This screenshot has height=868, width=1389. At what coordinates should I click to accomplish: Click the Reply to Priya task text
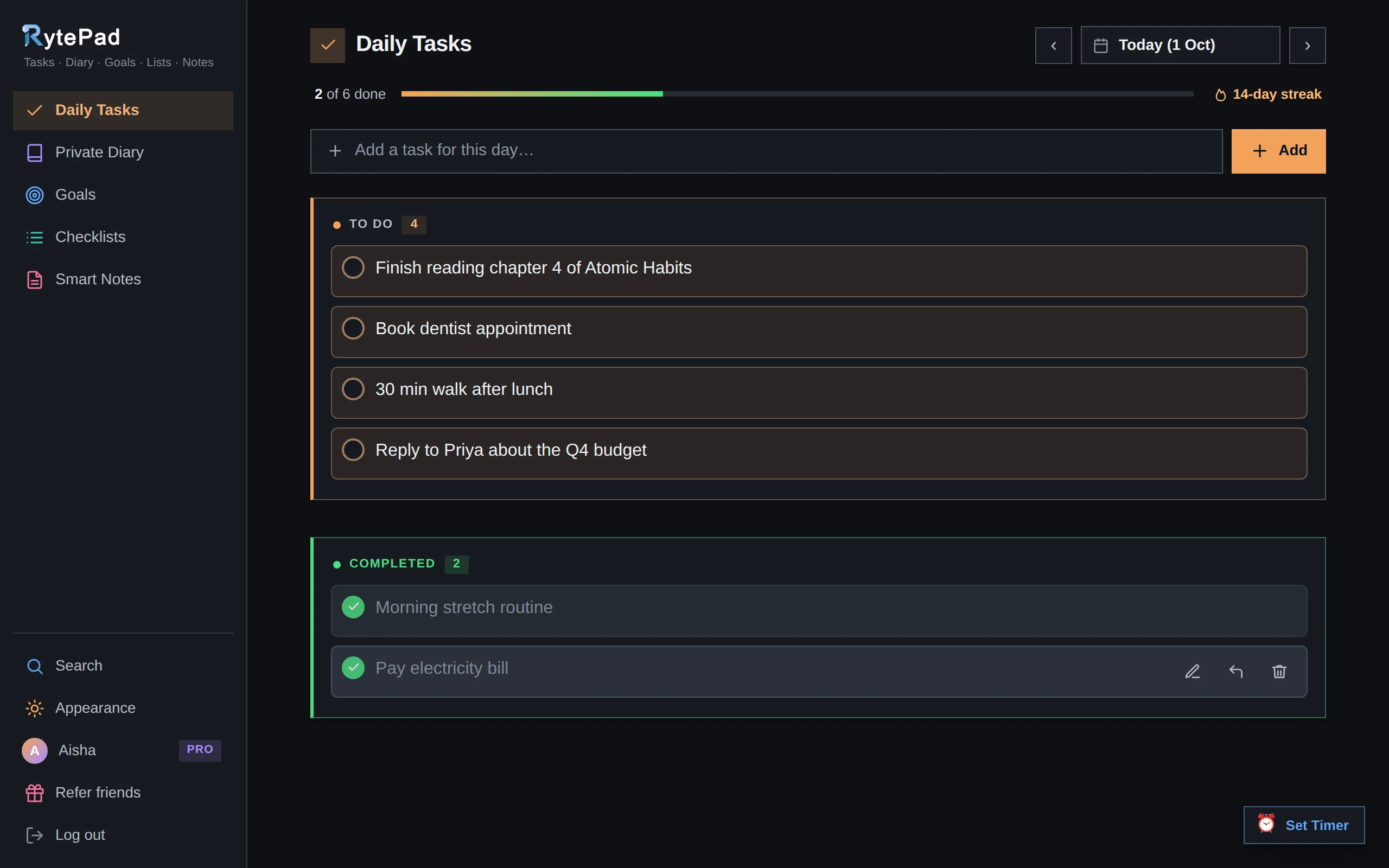click(511, 450)
